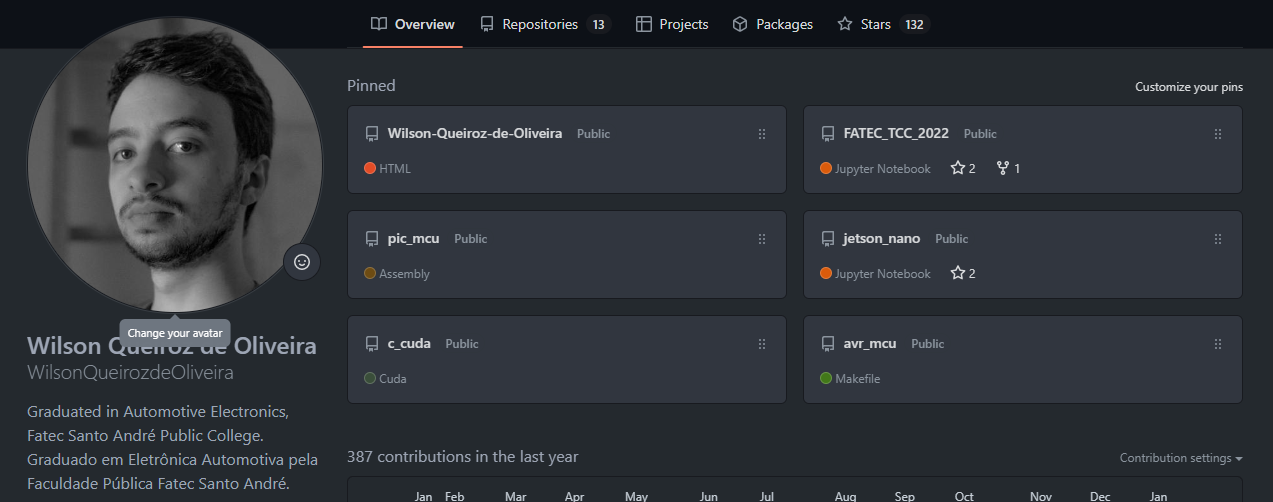View forks of FATEC_TCC_2022

(1008, 168)
